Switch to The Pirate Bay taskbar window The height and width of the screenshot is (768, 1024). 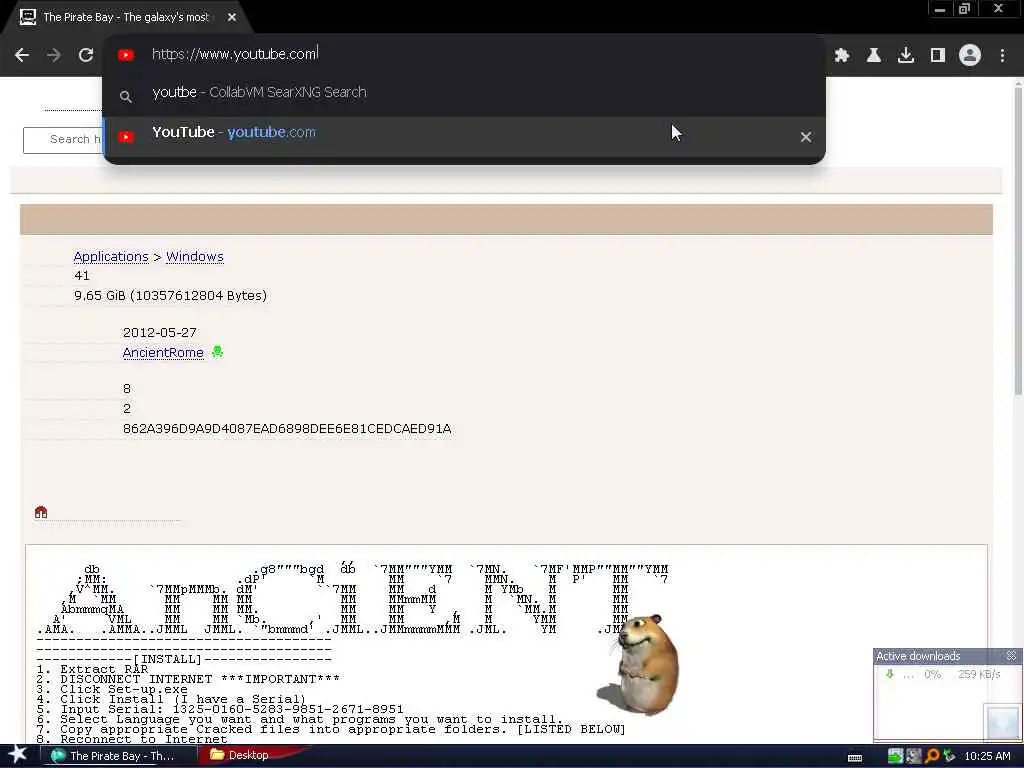(120, 756)
